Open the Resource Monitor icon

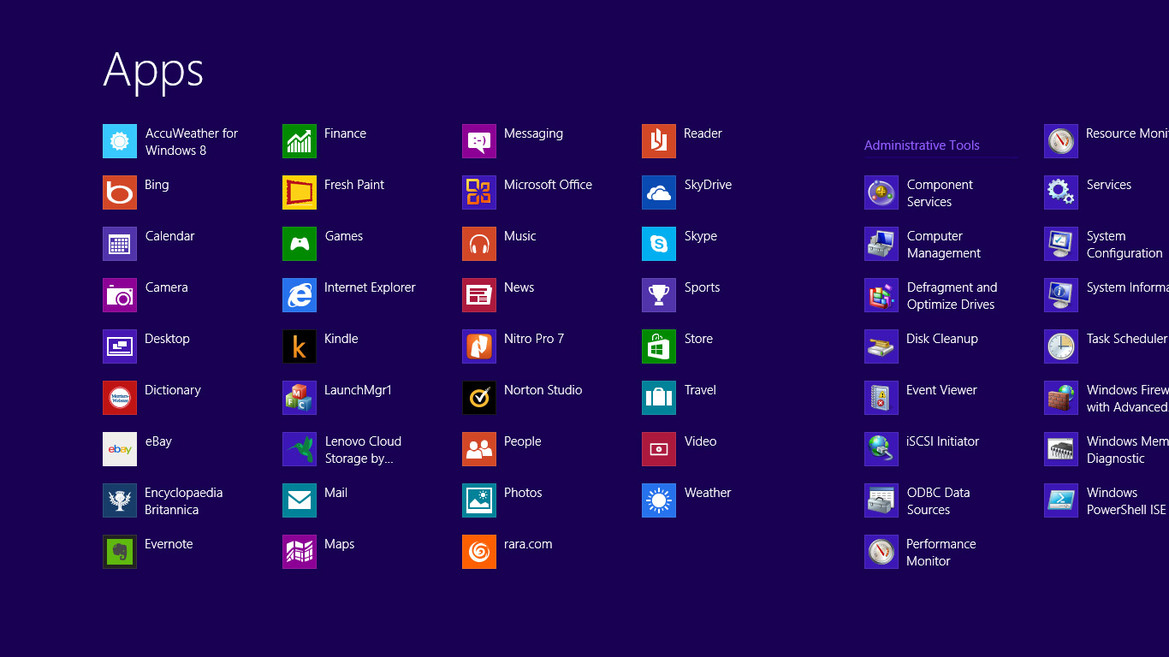pyautogui.click(x=1061, y=141)
